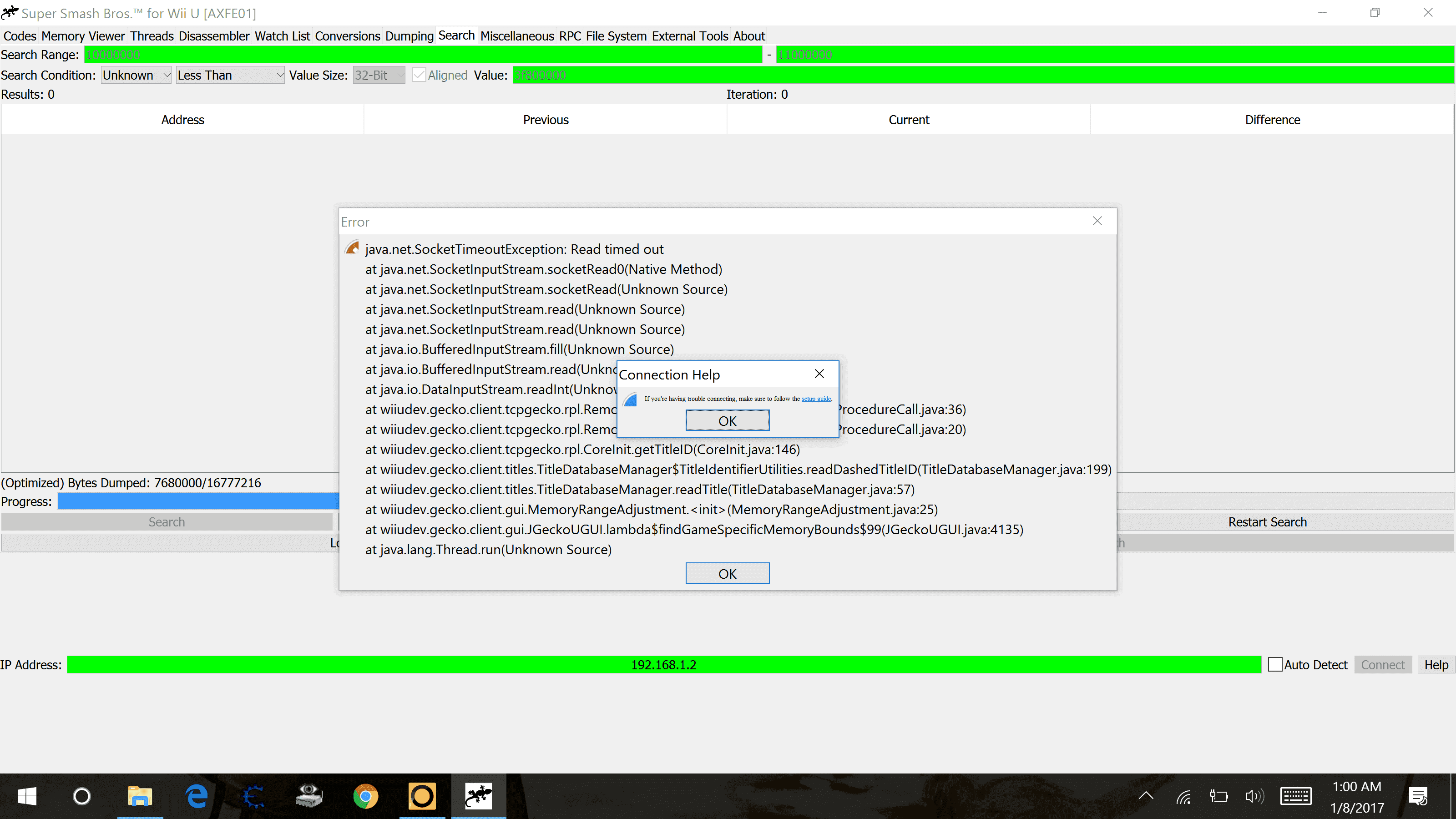Open Action Center notifications
This screenshot has width=1456, height=819.
1419,796
